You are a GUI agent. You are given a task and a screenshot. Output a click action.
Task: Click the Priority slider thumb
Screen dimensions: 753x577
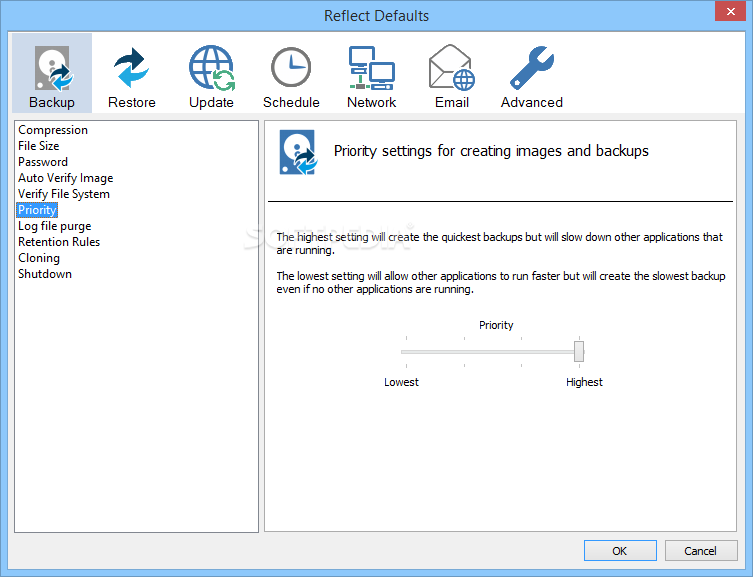point(579,351)
